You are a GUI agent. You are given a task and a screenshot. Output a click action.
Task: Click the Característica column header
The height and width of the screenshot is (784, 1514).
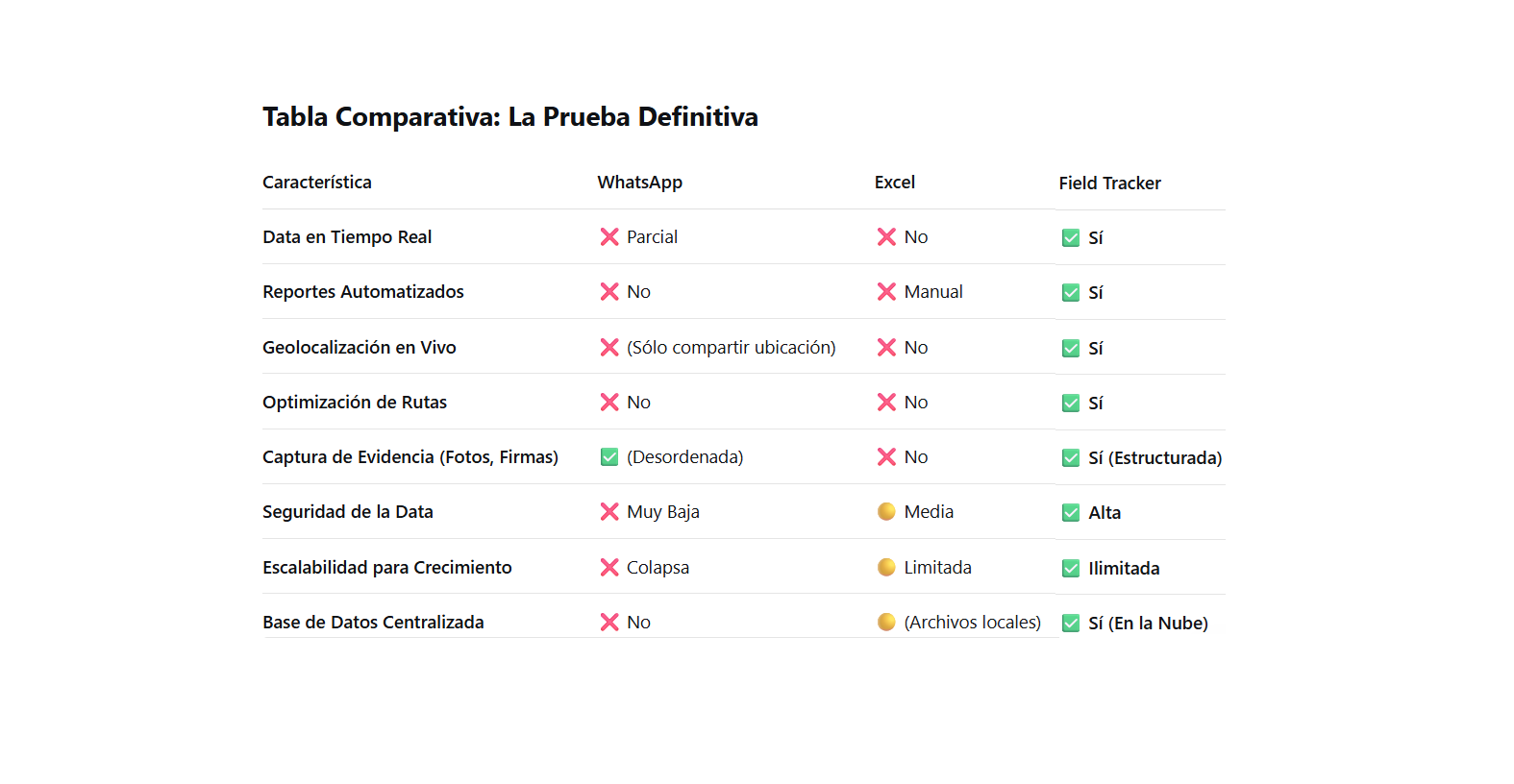[317, 183]
